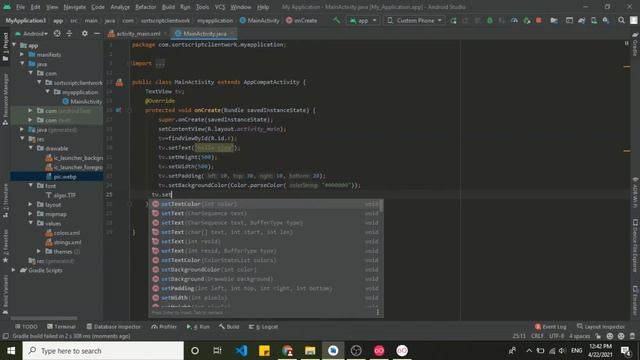Open the Gradle side panel
Image resolution: width=640 pixels, height=360 pixels.
tap(635, 45)
